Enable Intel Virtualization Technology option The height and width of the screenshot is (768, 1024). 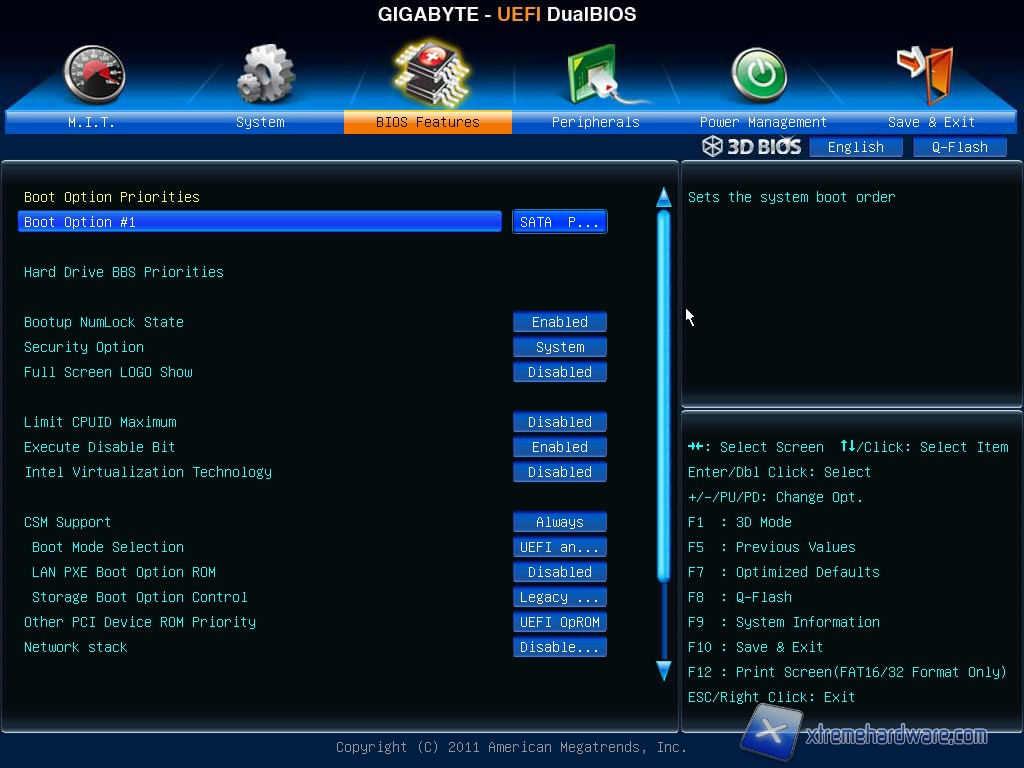click(x=559, y=472)
